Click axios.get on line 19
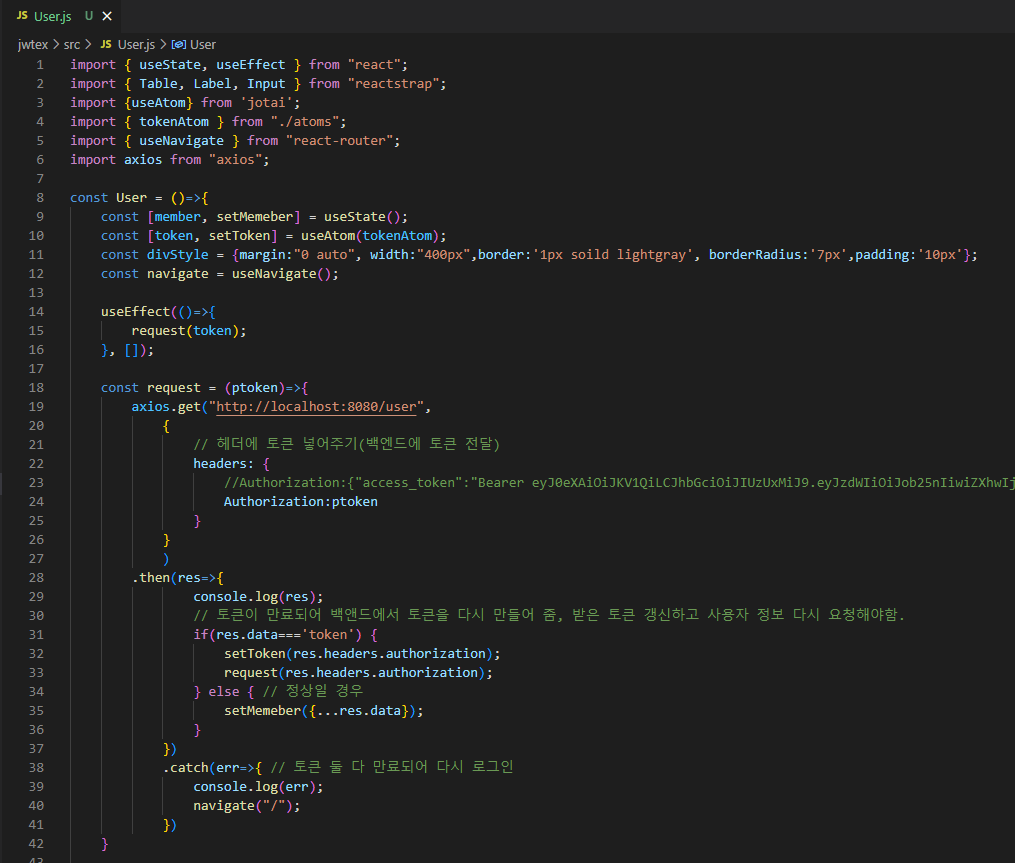1015x863 pixels. [x=166, y=407]
